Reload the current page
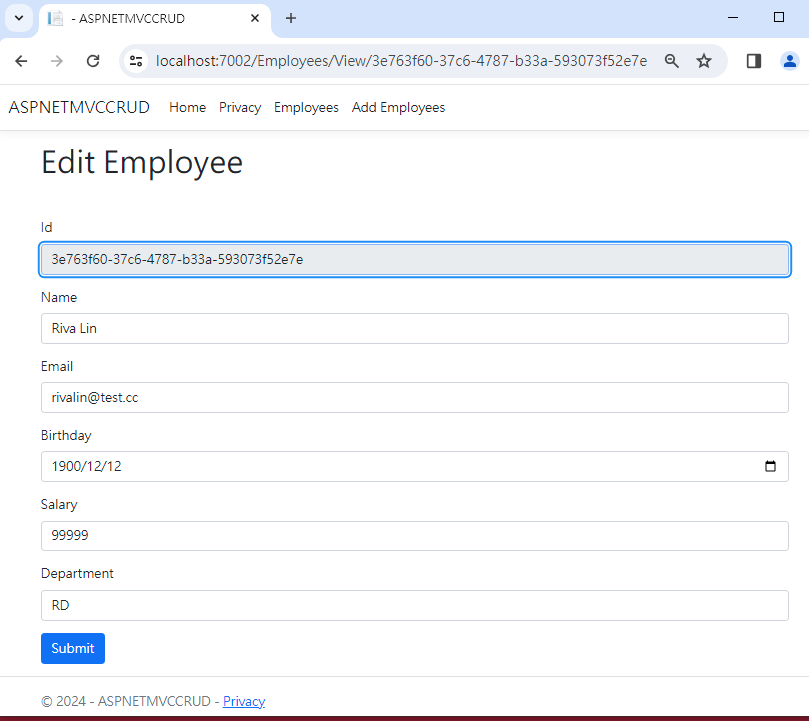Viewport: 809px width, 721px height. (93, 61)
